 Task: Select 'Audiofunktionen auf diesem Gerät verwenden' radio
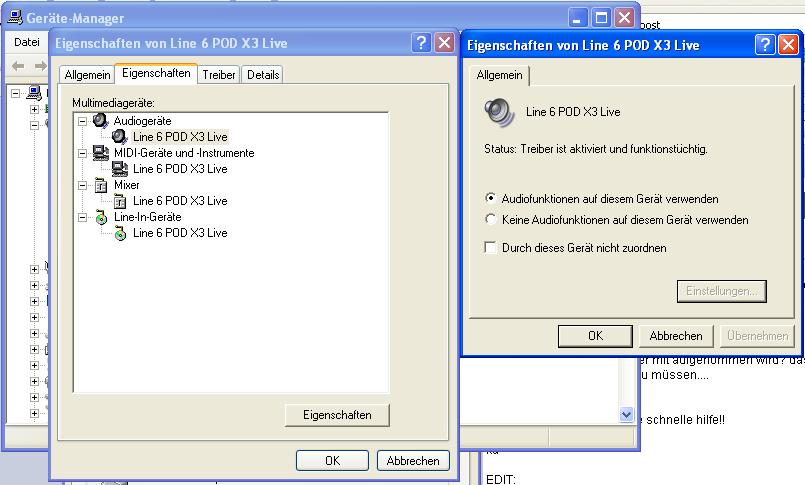pos(490,198)
